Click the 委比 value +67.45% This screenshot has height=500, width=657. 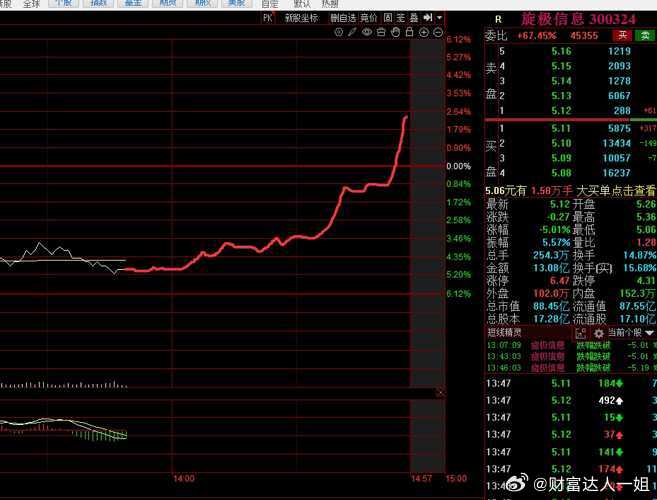537,36
